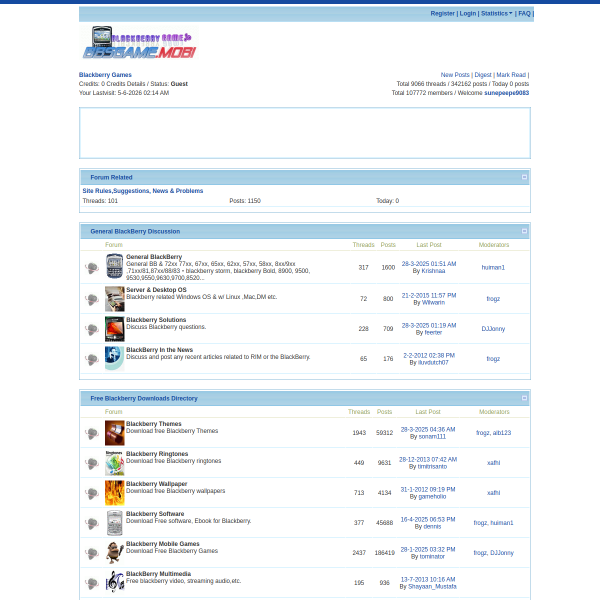View user Wilwarin's profile
The height and width of the screenshot is (600, 600).
coord(433,302)
